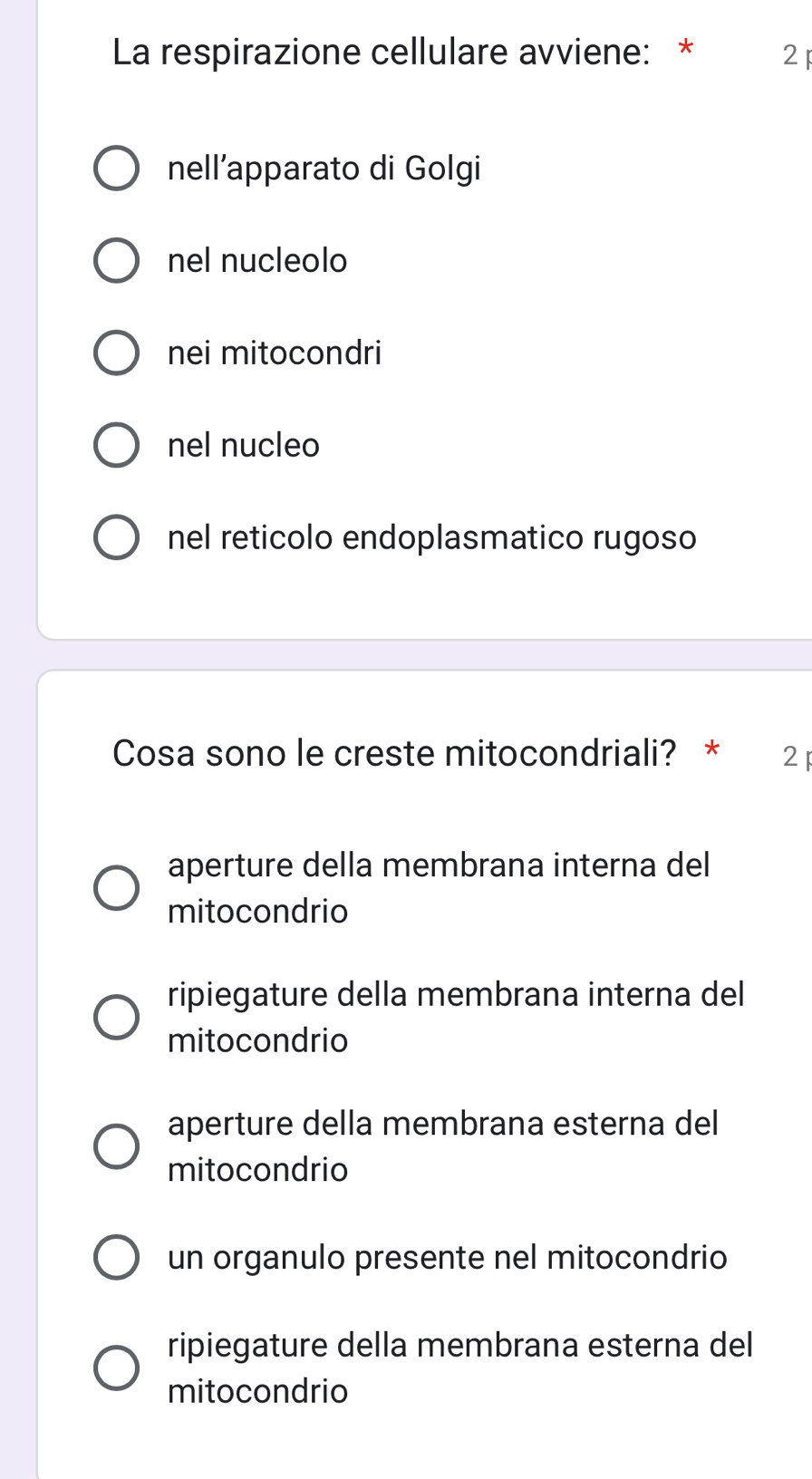
Task: Click un organulo presente nel mitocondrio text
Action: (448, 1258)
